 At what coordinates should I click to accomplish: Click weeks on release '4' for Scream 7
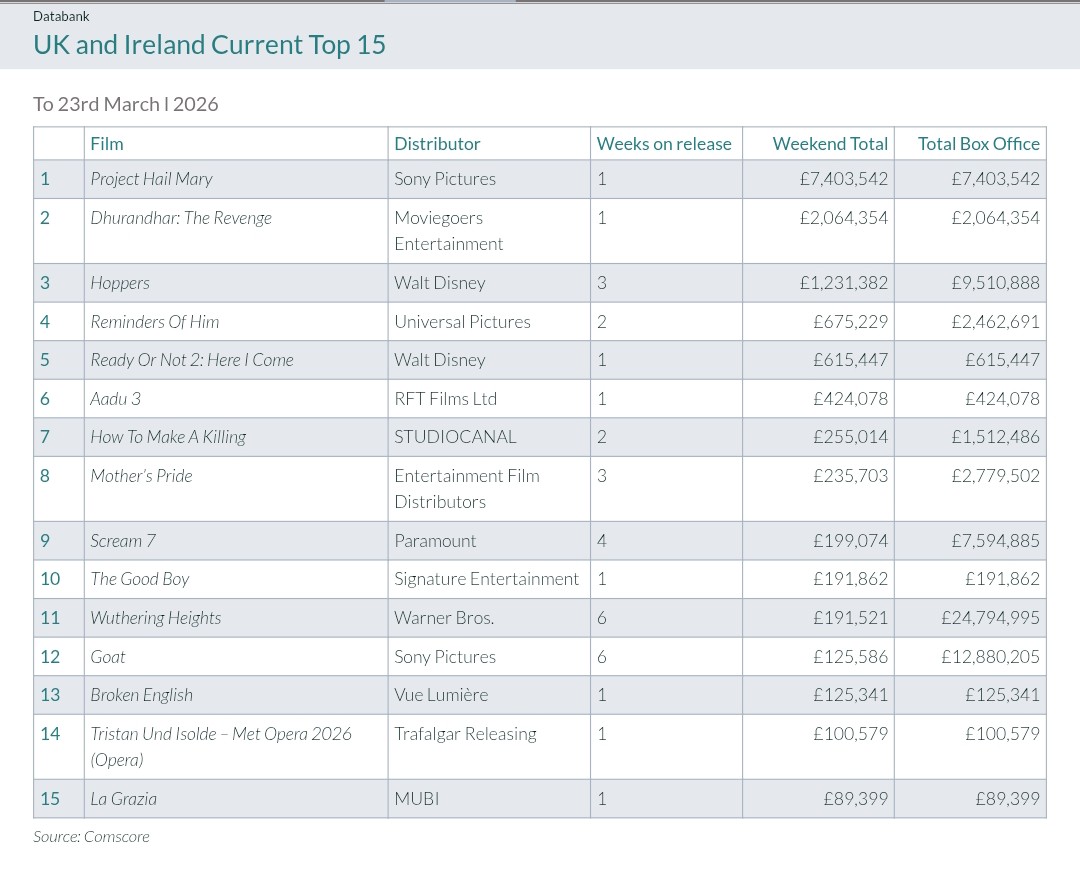601,541
